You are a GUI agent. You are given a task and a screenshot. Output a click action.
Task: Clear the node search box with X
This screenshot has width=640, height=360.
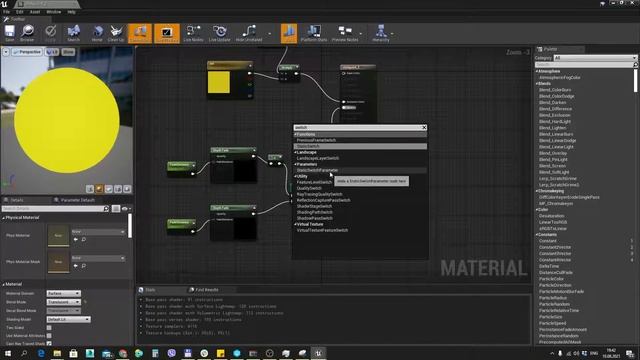424,128
